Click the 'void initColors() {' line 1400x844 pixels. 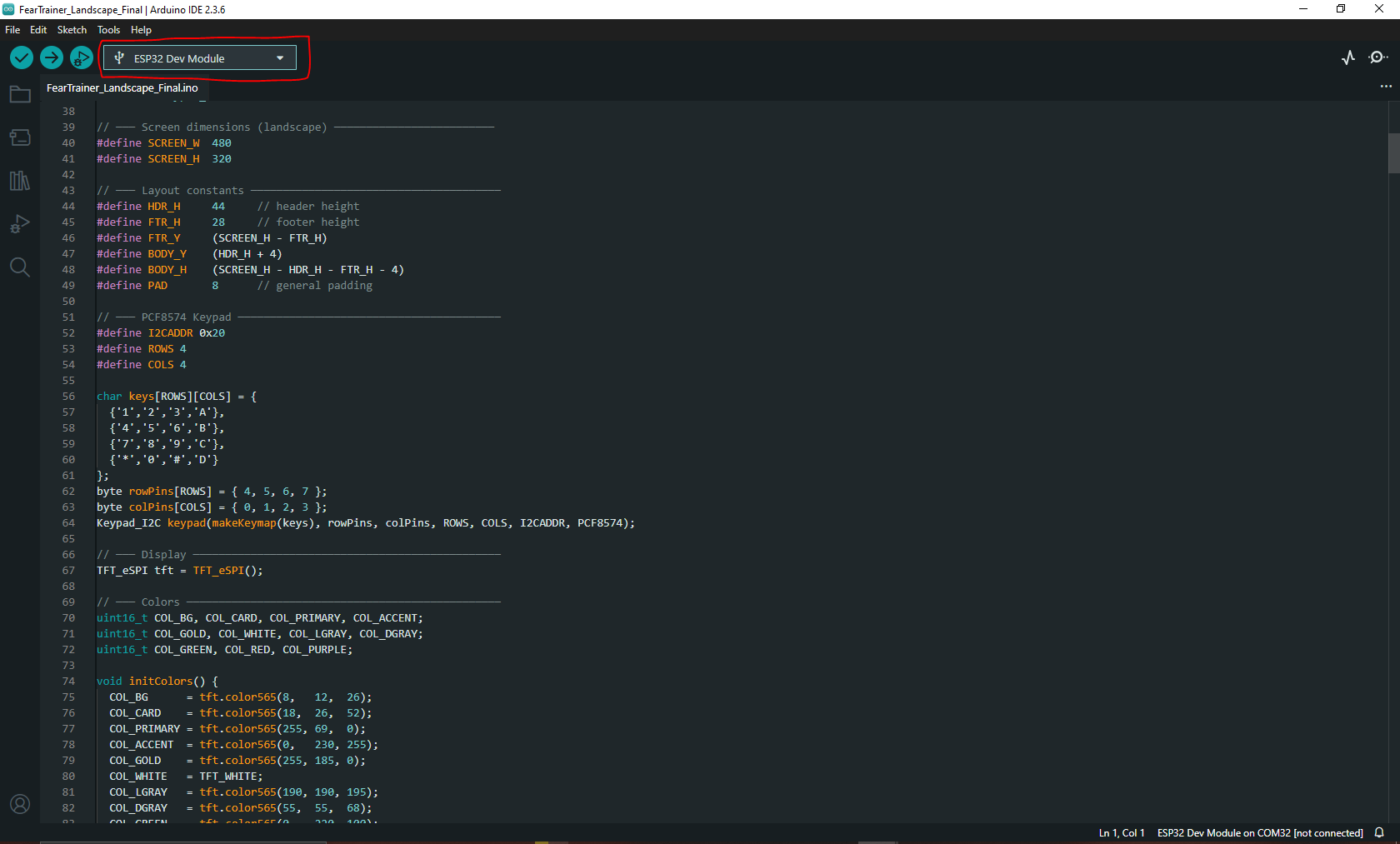[157, 682]
